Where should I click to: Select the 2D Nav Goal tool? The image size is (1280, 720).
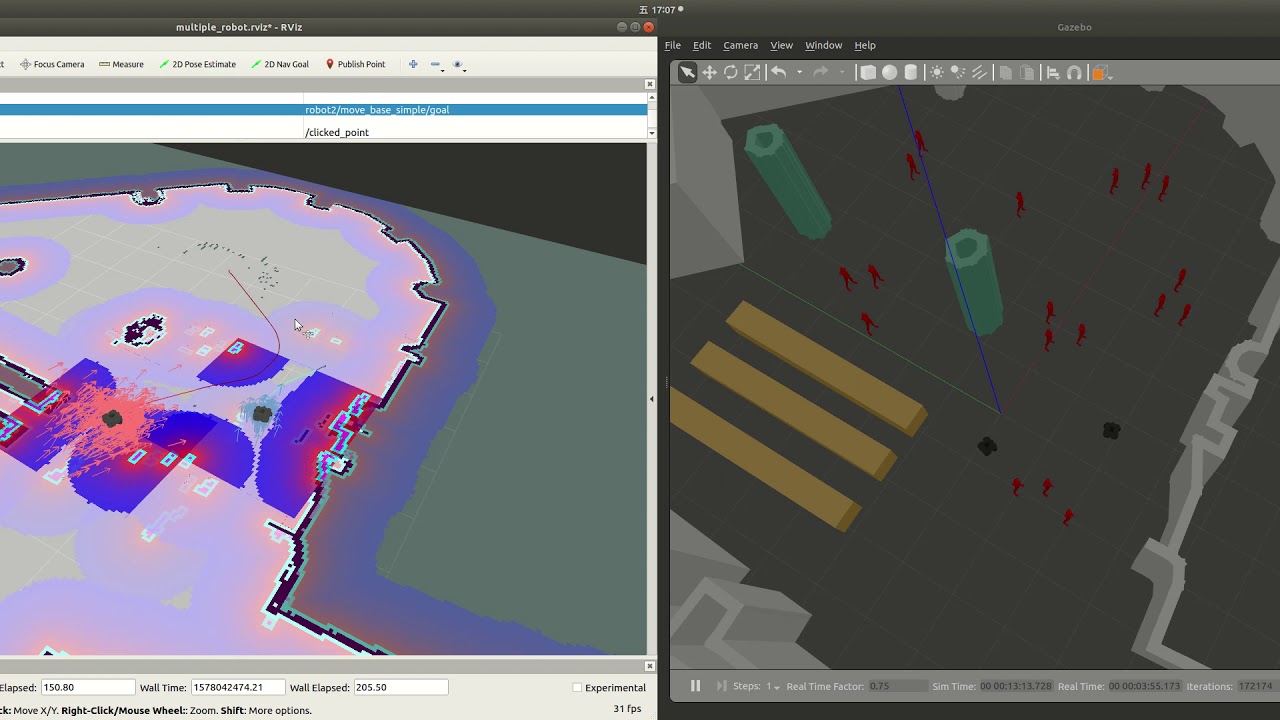coord(280,64)
